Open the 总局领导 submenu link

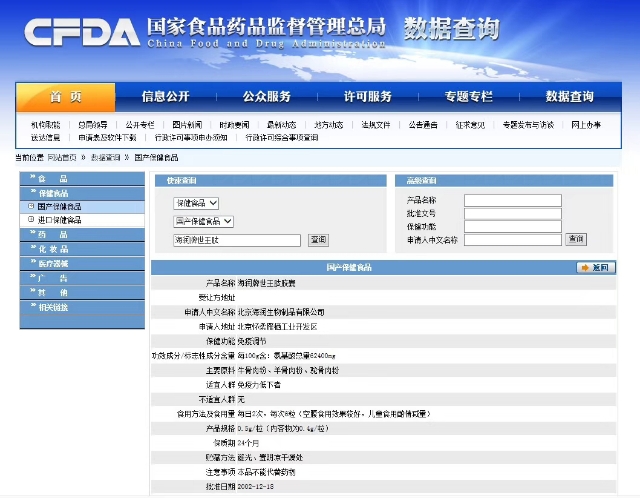(x=93, y=125)
